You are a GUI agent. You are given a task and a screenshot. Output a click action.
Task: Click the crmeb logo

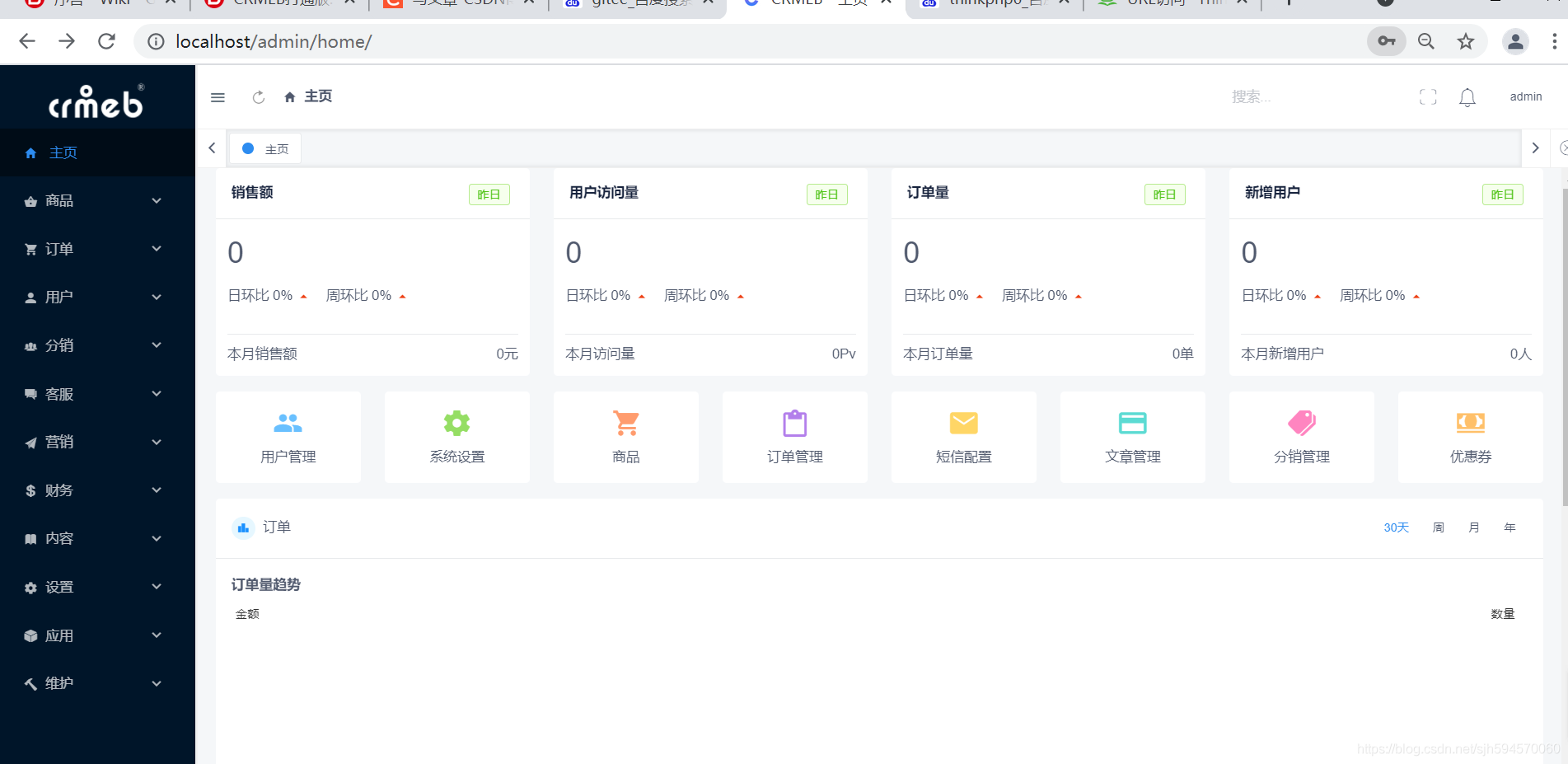(x=96, y=101)
